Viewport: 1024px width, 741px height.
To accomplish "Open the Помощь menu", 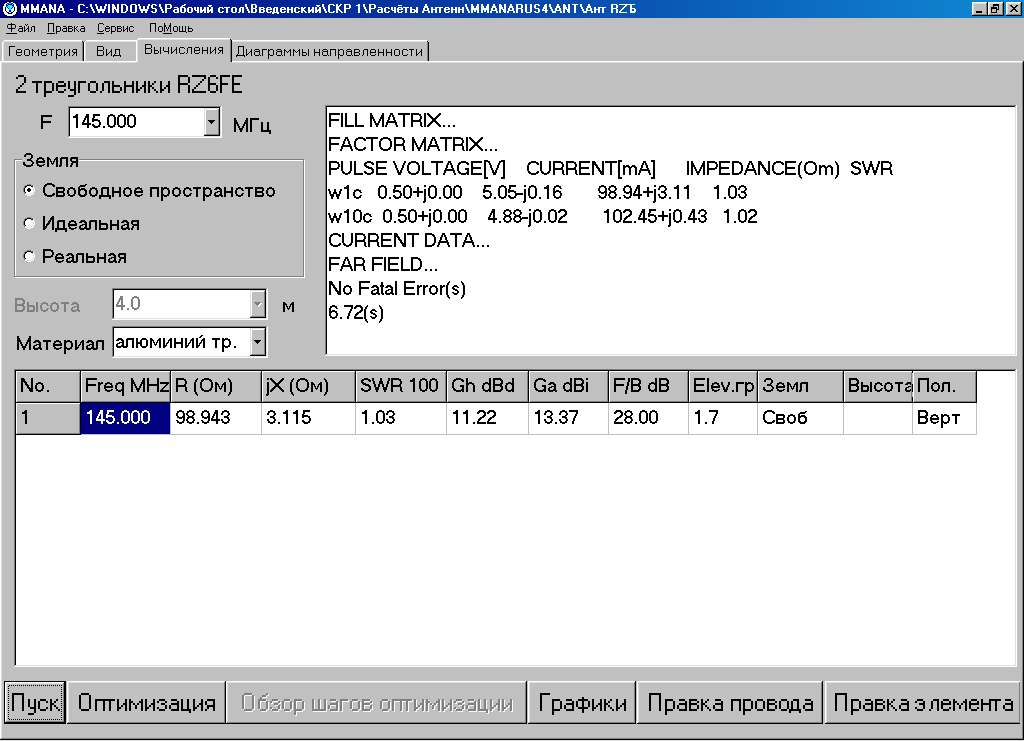I will coord(171,28).
